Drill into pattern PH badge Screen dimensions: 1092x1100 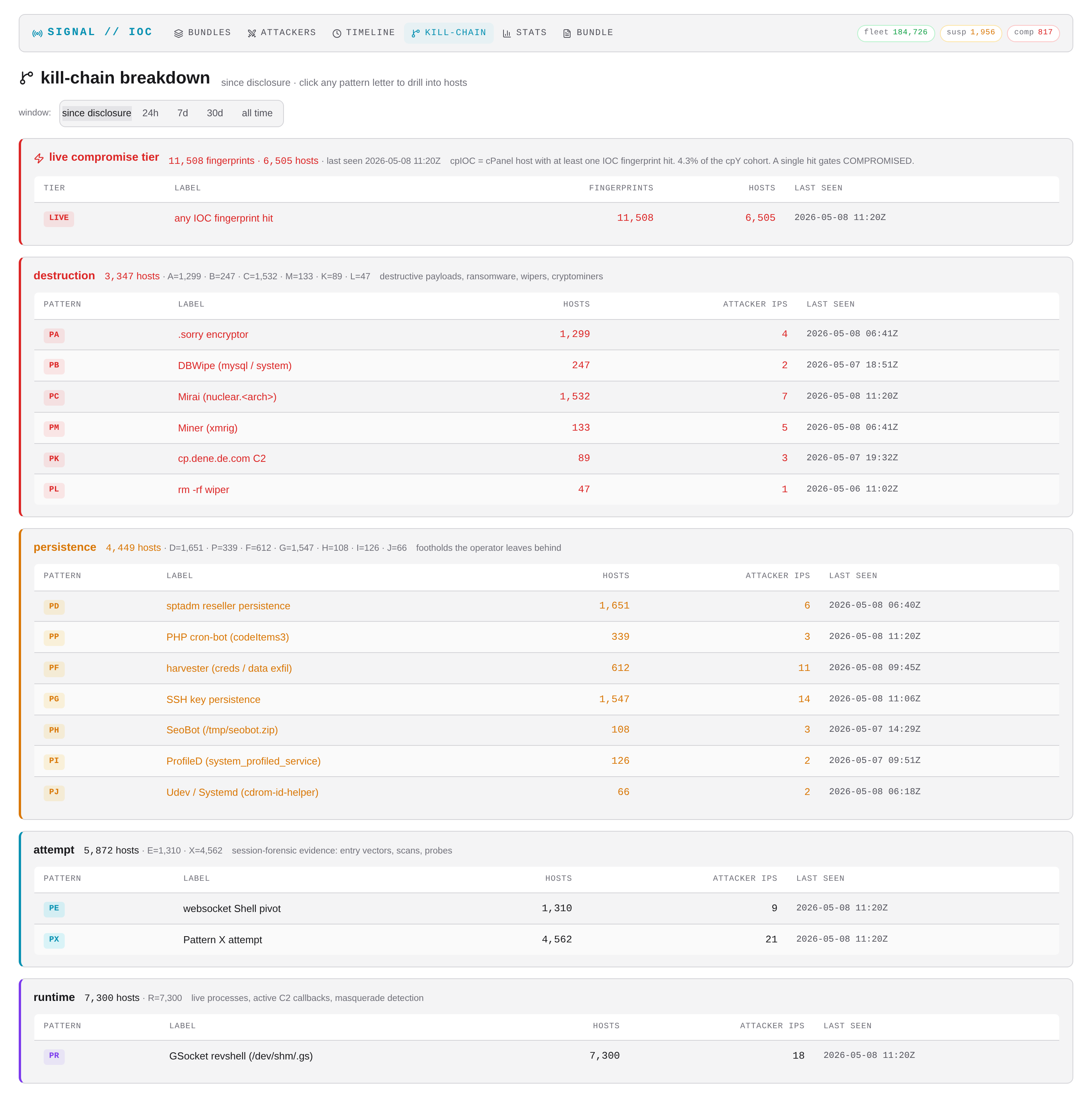pos(54,731)
